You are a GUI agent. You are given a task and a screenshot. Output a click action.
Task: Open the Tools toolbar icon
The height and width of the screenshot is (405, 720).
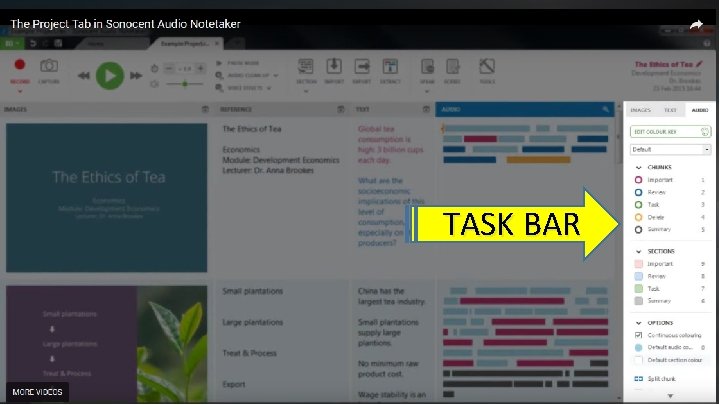coord(487,67)
